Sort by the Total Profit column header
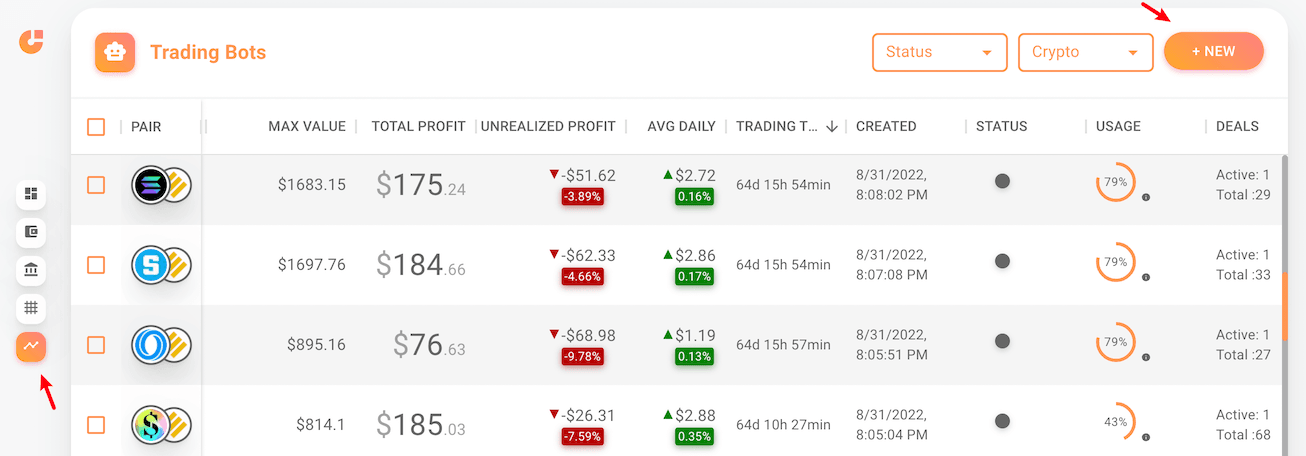 click(418, 127)
